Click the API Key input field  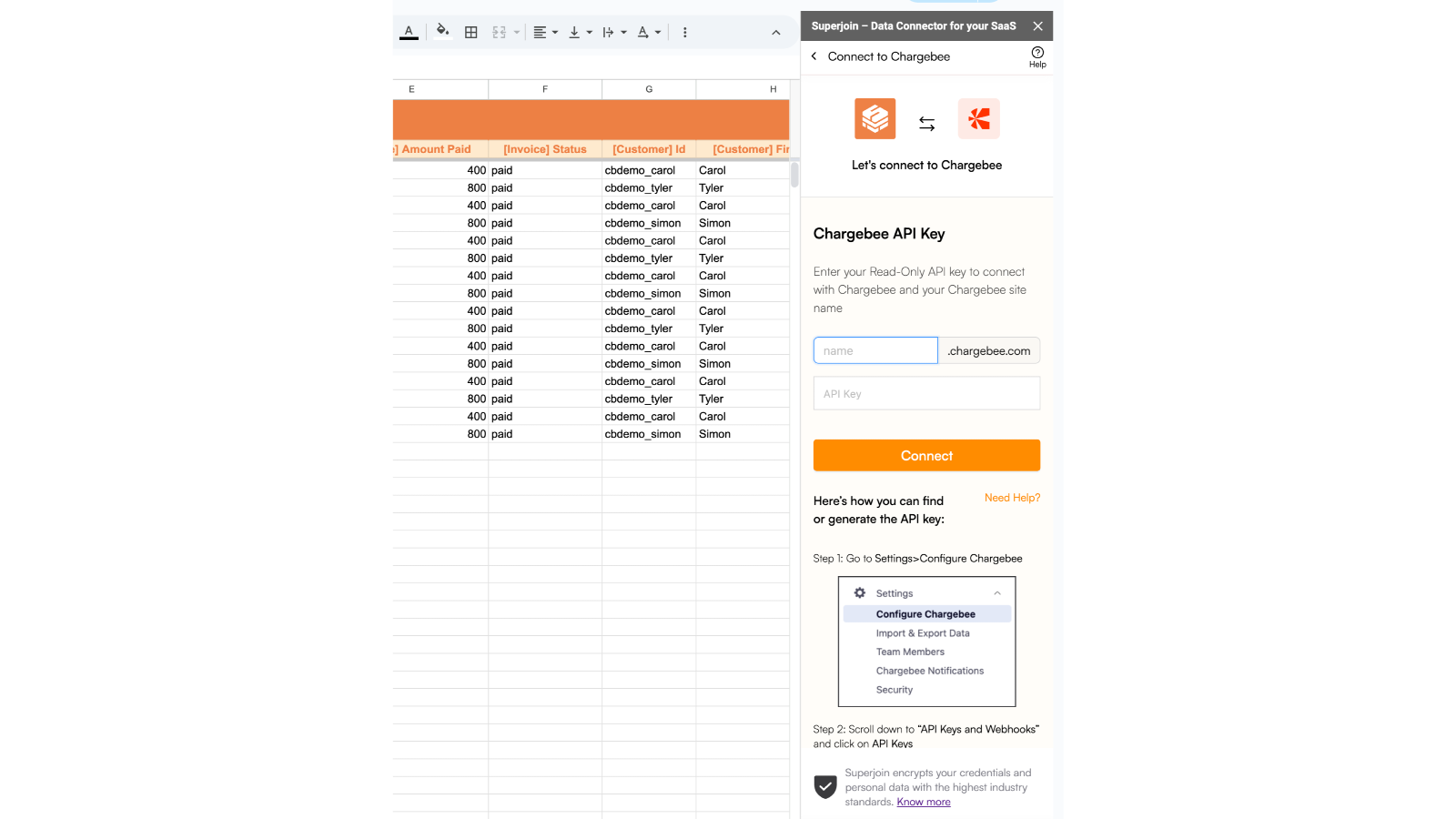click(926, 394)
